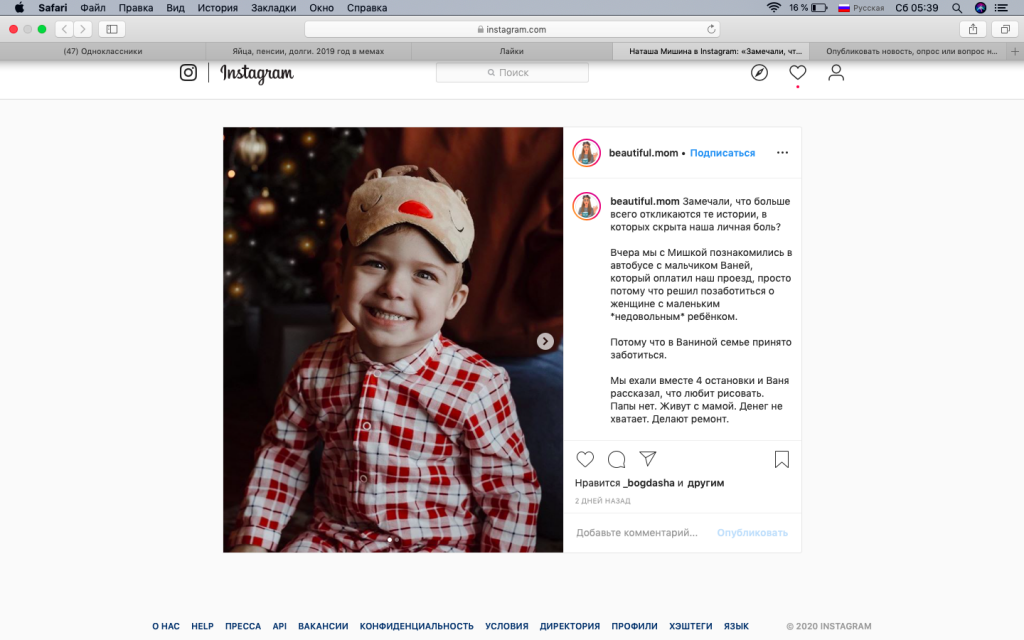This screenshot has width=1024, height=640.
Task: Switch to the Лайки browser tab
Action: tap(511, 51)
